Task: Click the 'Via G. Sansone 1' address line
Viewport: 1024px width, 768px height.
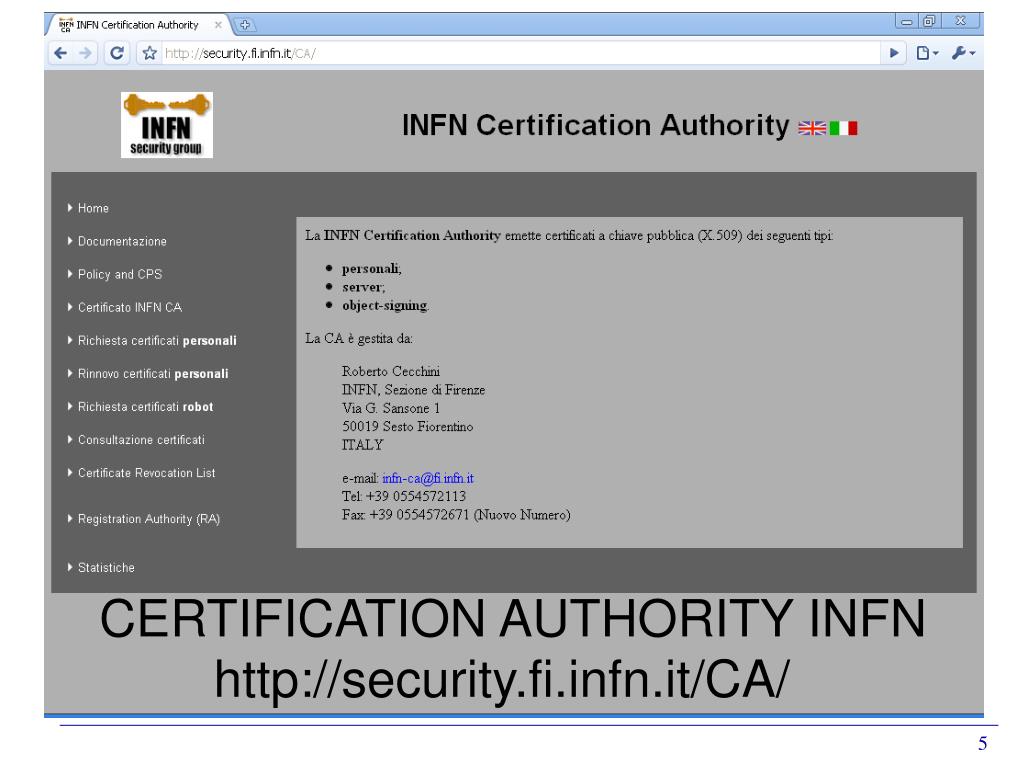Action: coord(391,408)
